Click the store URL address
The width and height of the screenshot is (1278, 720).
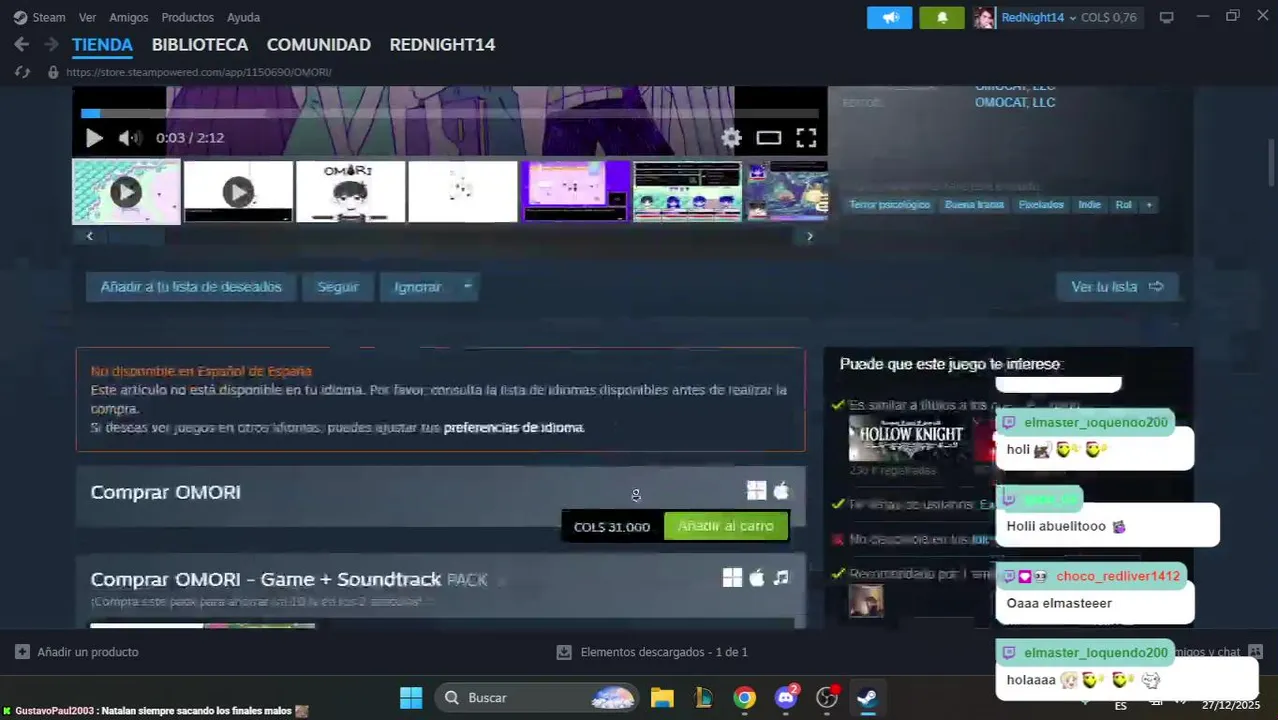point(199,72)
